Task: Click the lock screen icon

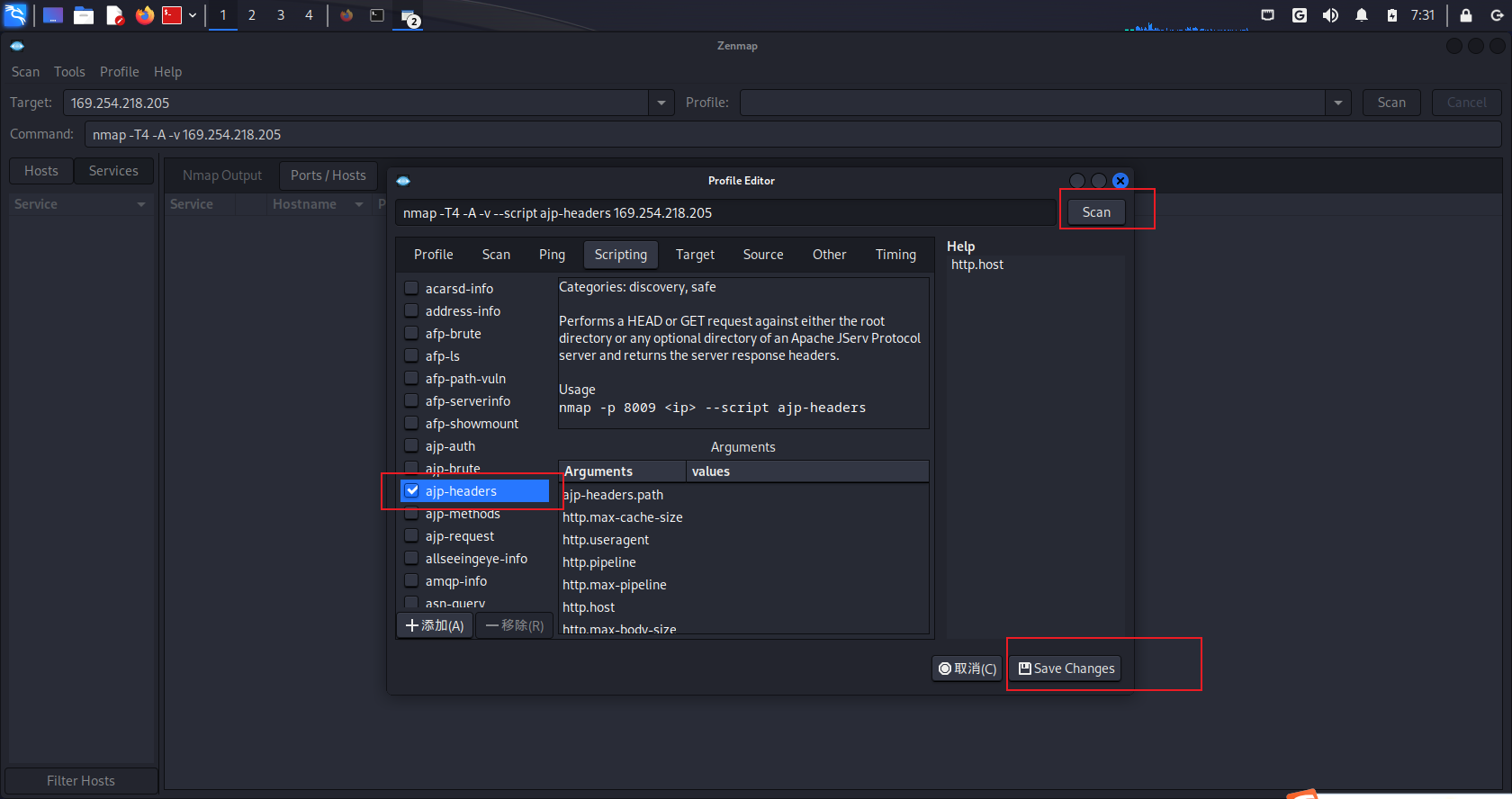Action: (1466, 15)
